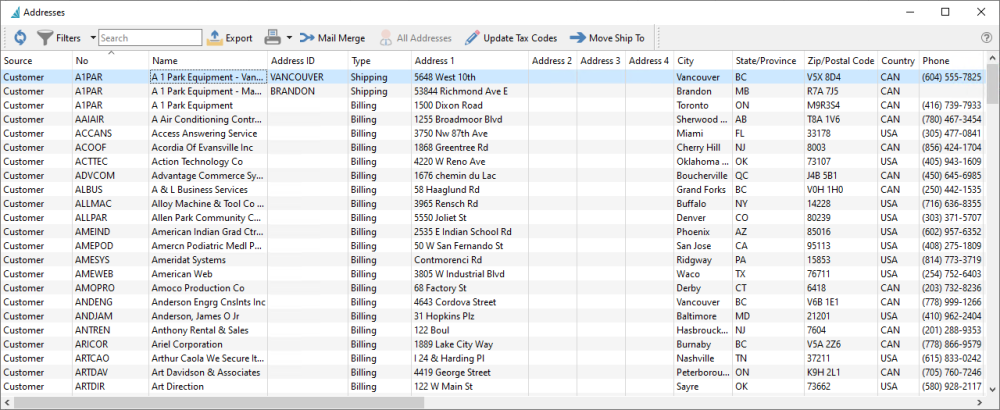Click the Mail Merge arrow icon
The height and width of the screenshot is (410, 1000).
point(307,38)
